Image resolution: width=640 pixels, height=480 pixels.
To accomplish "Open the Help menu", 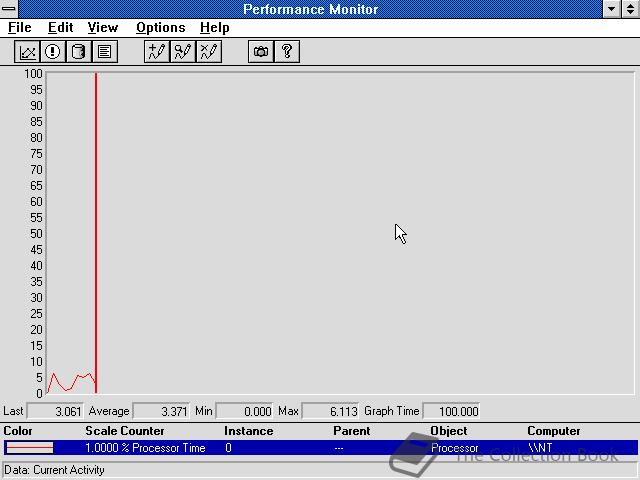I will 215,28.
